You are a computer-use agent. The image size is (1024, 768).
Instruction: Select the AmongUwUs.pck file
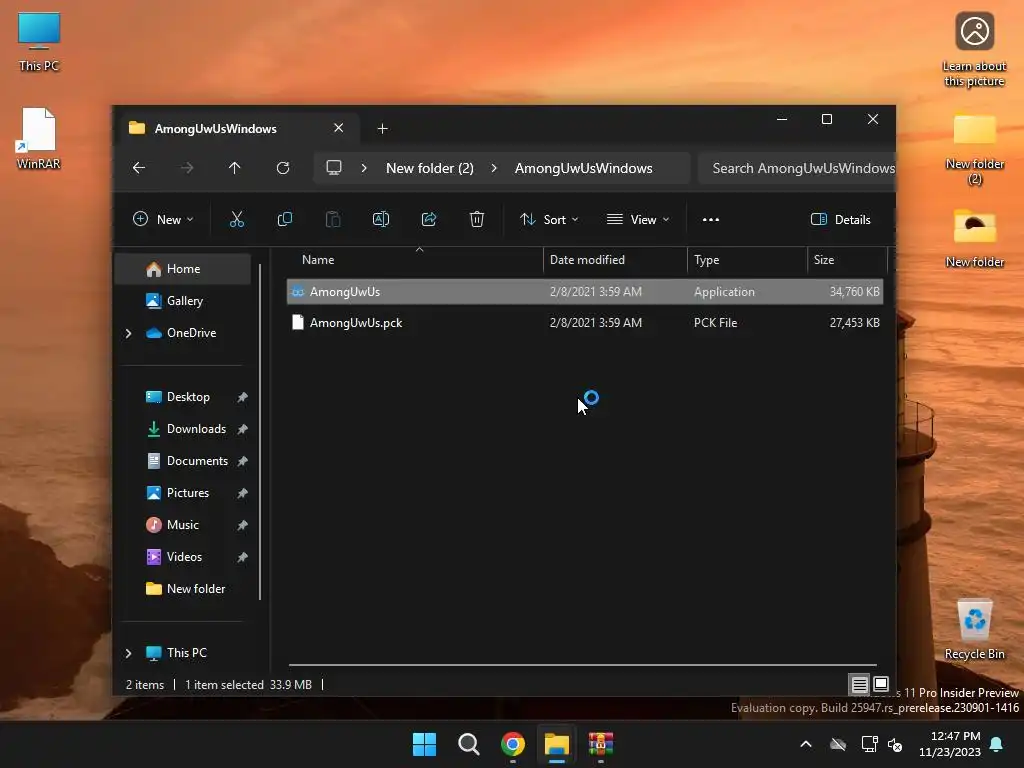584,323
